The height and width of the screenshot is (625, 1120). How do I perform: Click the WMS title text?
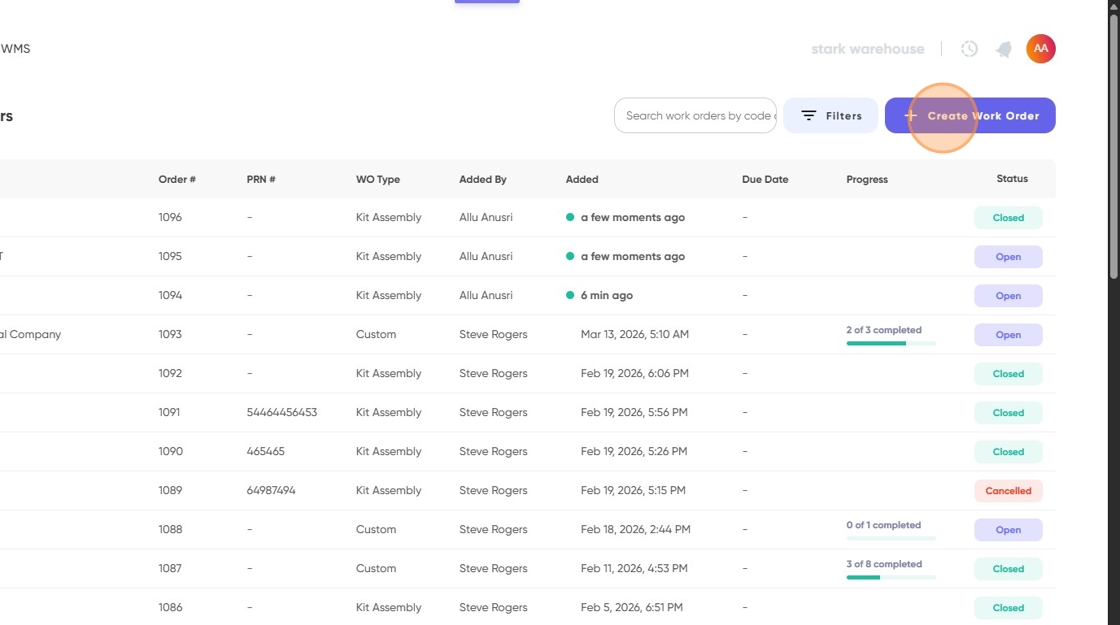15,49
